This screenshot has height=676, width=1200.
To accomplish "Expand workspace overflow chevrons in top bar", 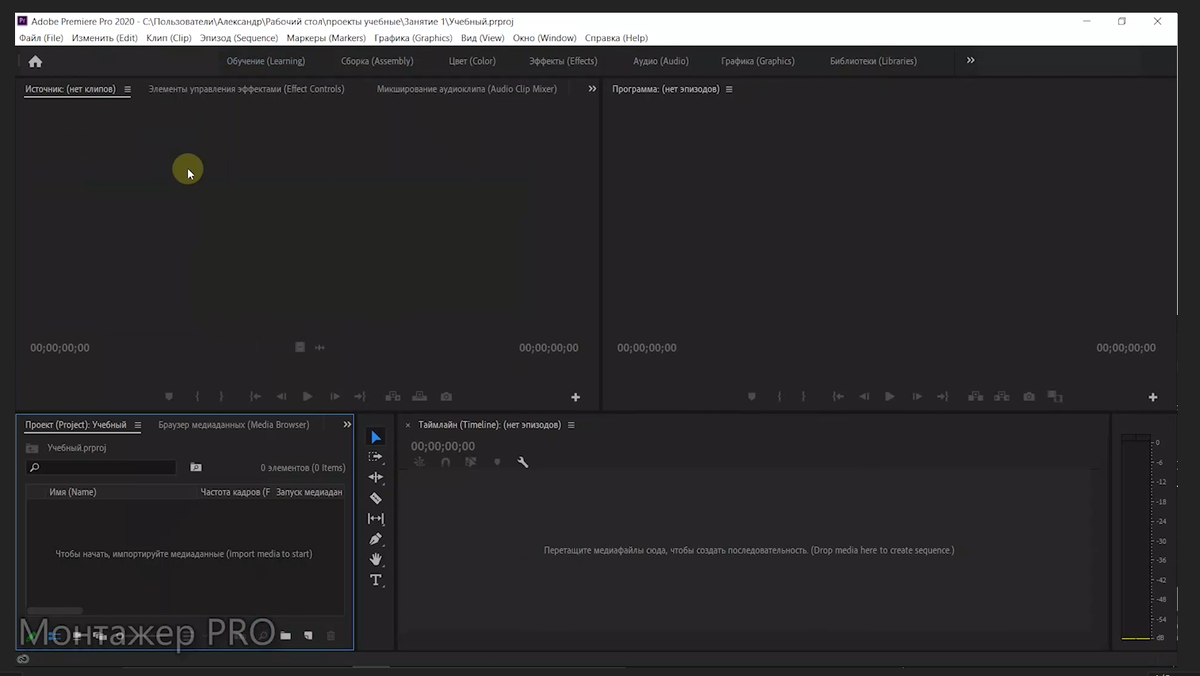I will (x=970, y=60).
